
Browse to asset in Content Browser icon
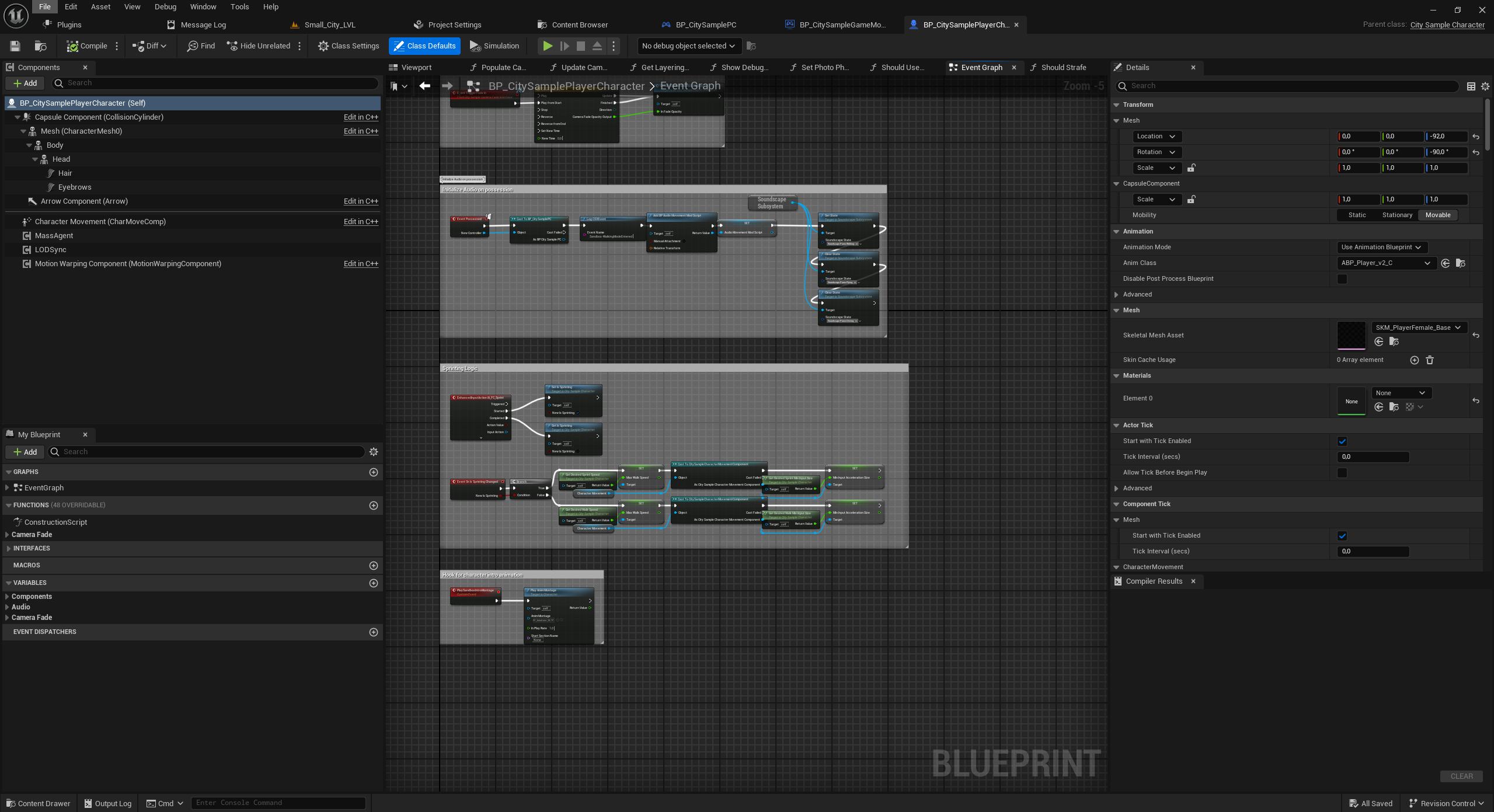pyautogui.click(x=40, y=46)
